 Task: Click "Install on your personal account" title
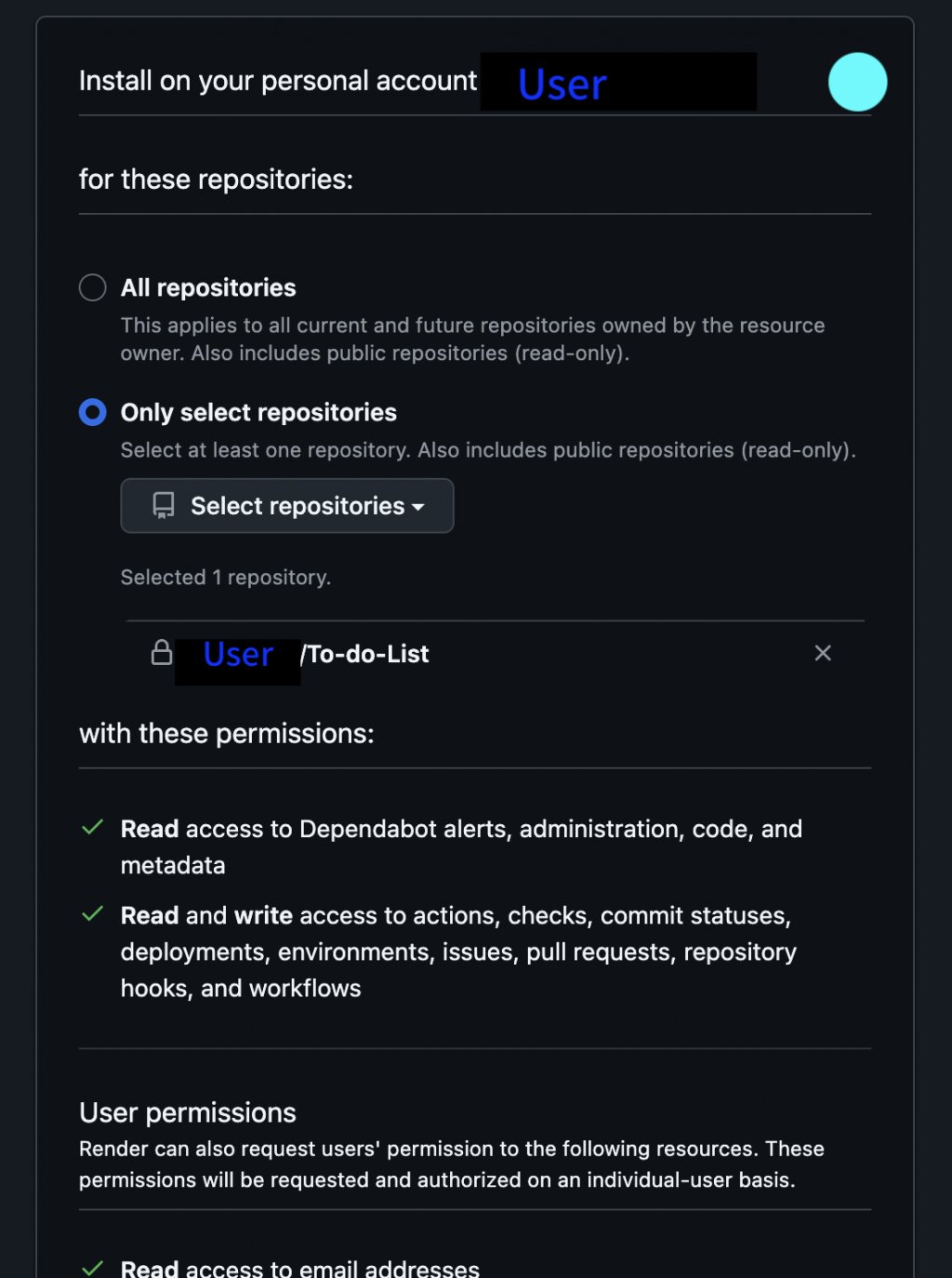click(278, 82)
